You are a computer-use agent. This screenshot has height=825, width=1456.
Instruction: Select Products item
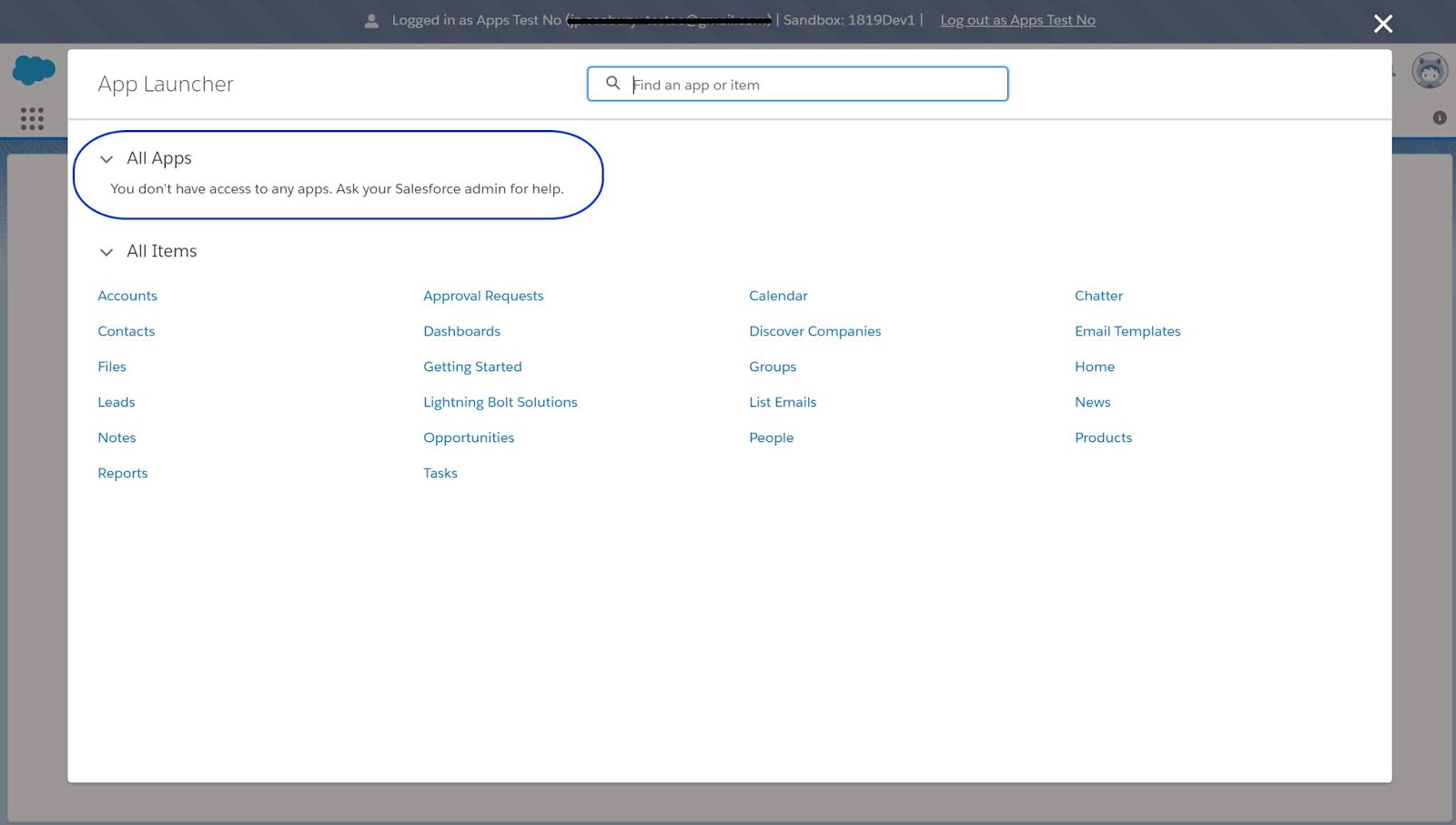click(1104, 438)
